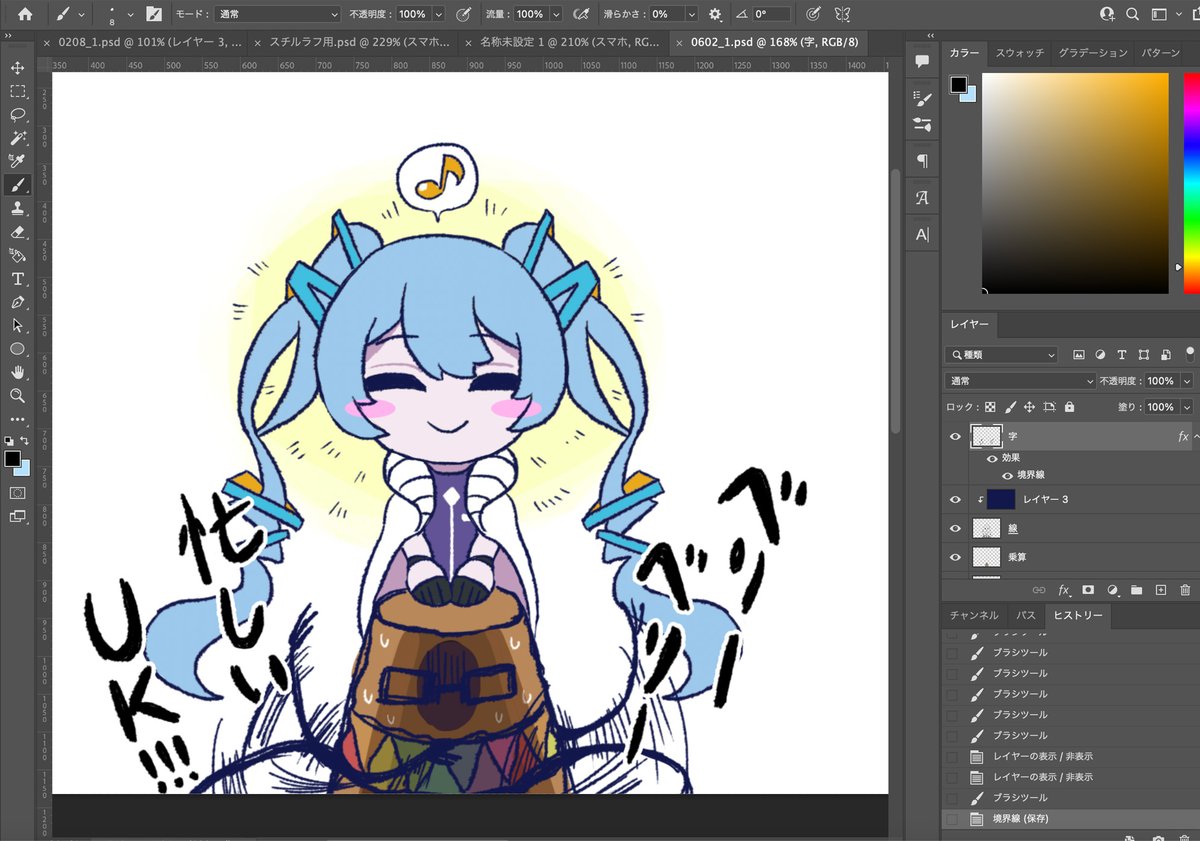This screenshot has height=841, width=1200.
Task: Open the モード blend mode dropdown
Action: [278, 14]
